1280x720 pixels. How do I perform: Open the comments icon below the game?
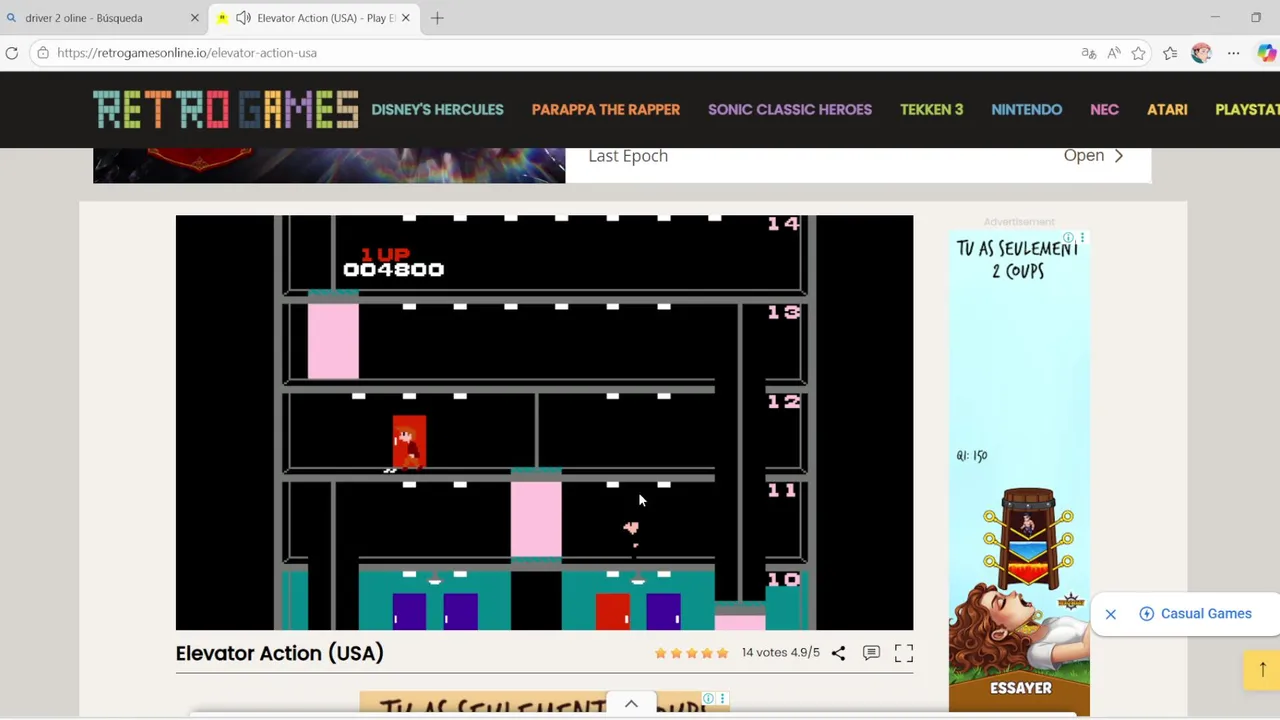point(871,653)
